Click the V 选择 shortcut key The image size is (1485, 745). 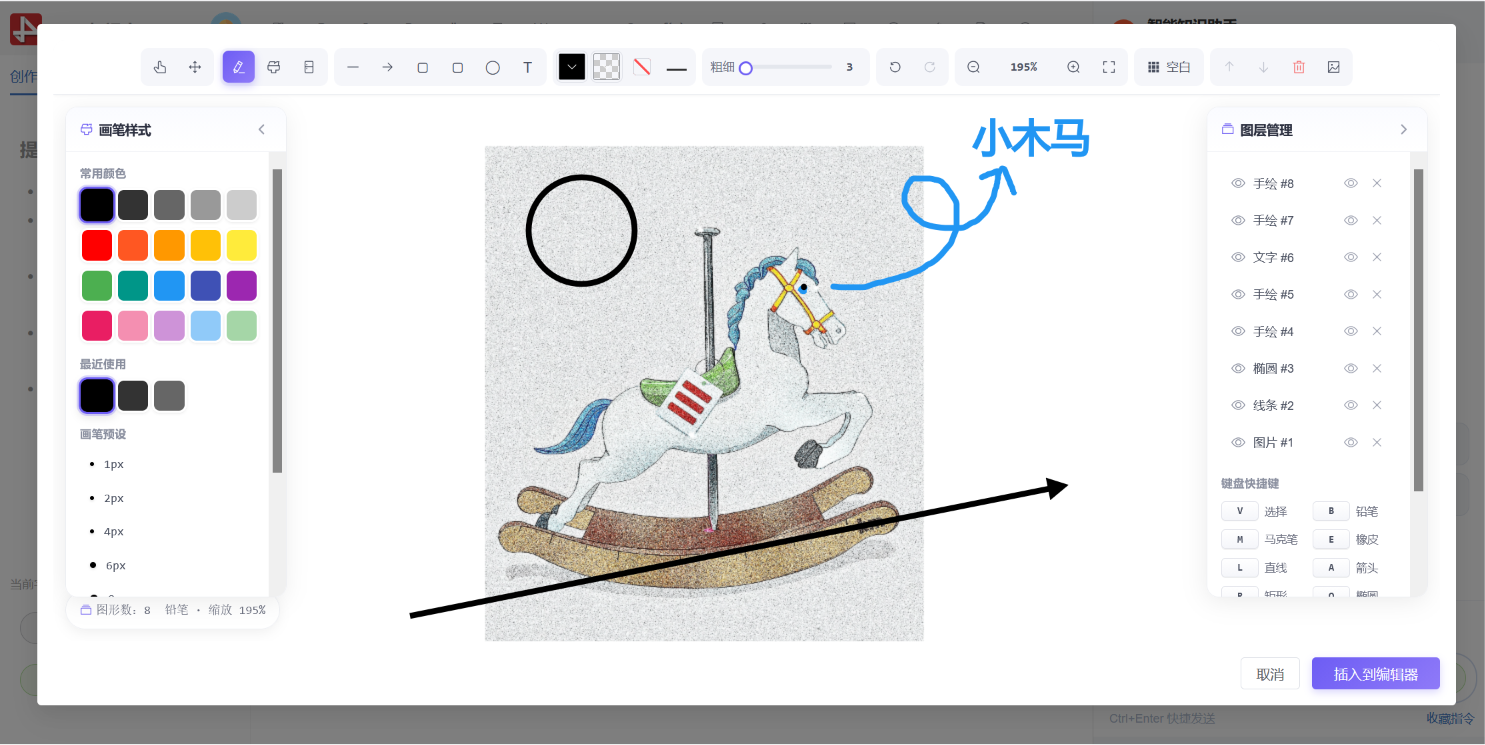tap(1240, 511)
